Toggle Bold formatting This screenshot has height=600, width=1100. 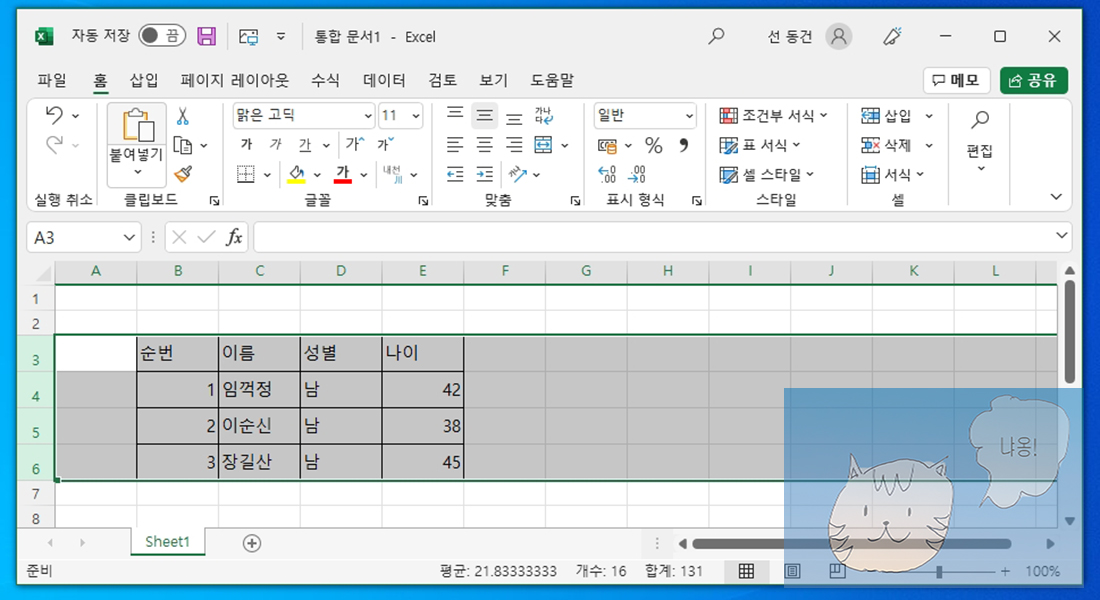pyautogui.click(x=246, y=144)
